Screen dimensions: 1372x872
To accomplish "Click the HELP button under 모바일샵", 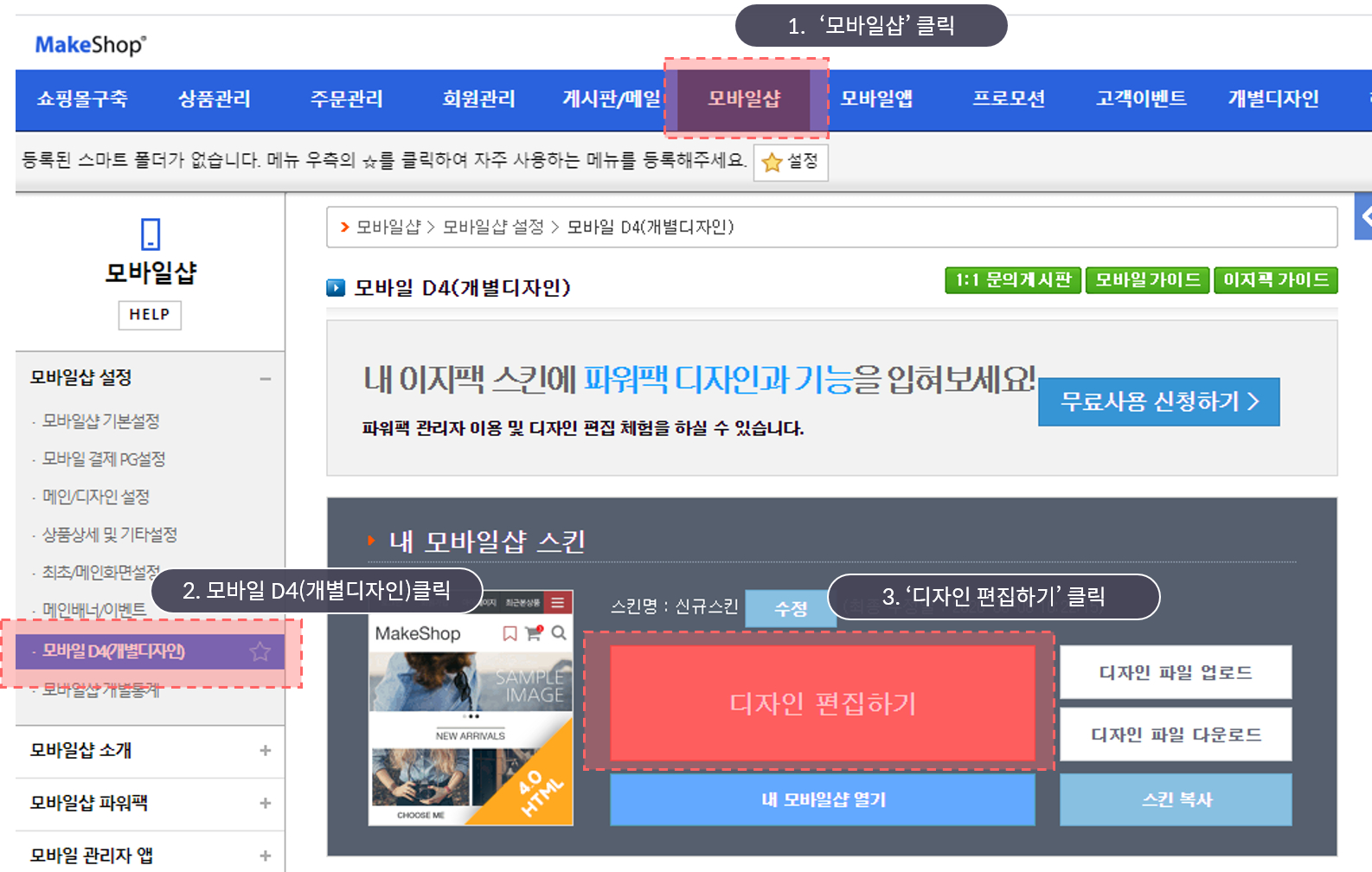I will pyautogui.click(x=150, y=315).
